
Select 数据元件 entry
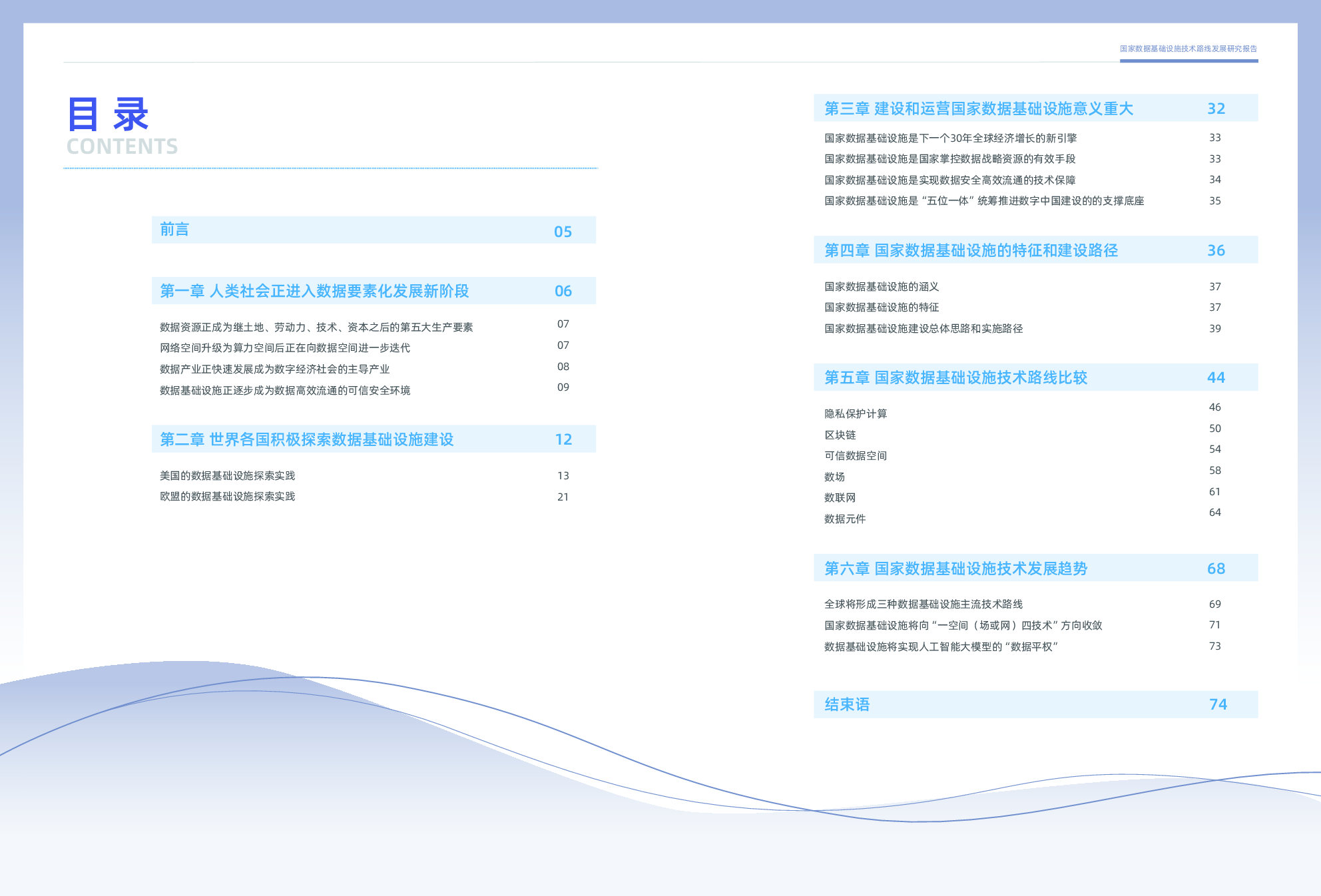845,519
